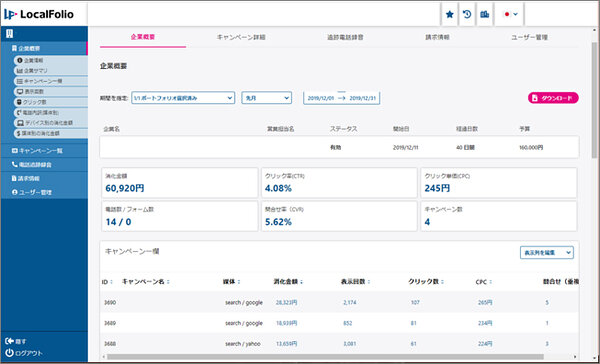Click the LocalFolio logo
This screenshot has height=364, width=600.
(x=39, y=15)
